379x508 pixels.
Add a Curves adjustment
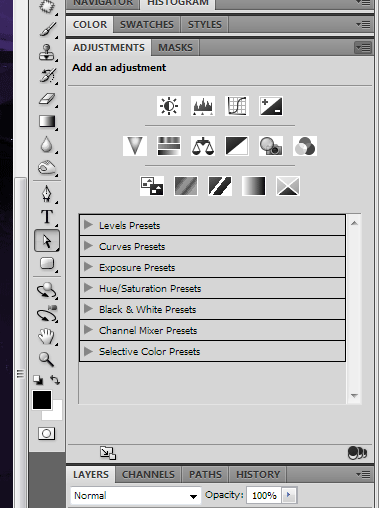tap(237, 106)
